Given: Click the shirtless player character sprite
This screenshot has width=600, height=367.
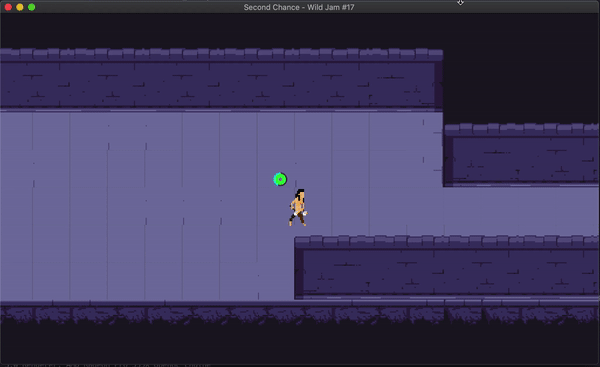Looking at the screenshot, I should point(298,207).
